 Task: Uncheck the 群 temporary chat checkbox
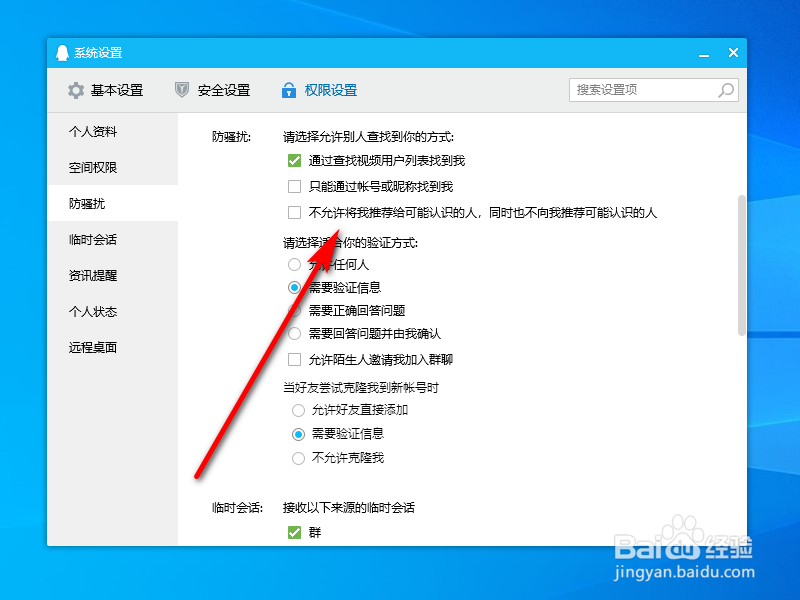pyautogui.click(x=294, y=533)
